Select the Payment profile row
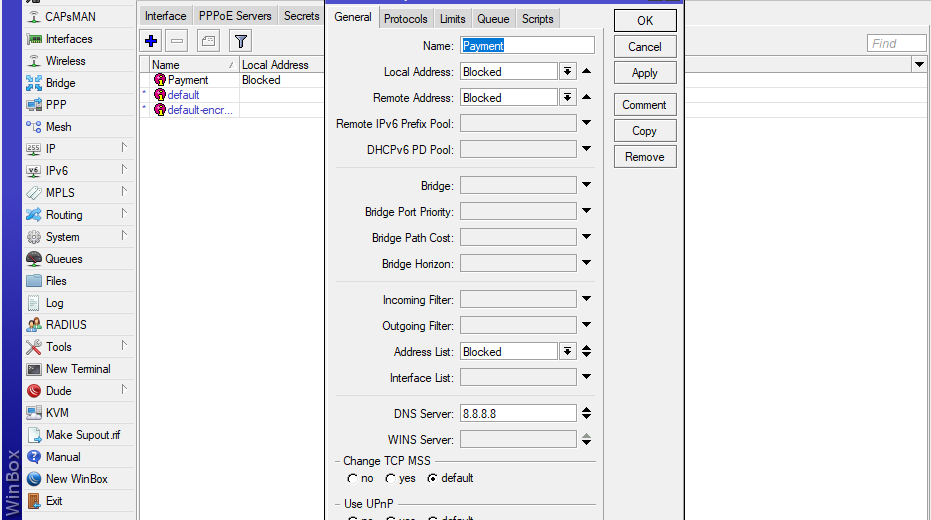The image size is (931, 520). coord(188,80)
